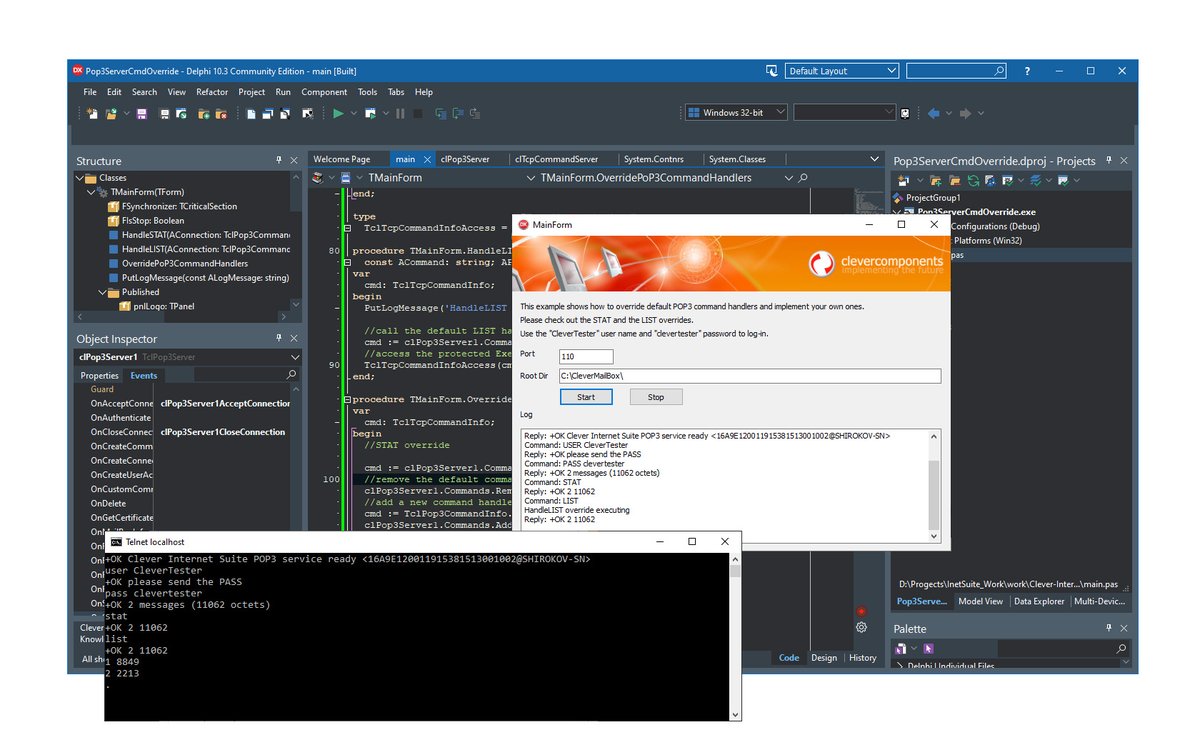The width and height of the screenshot is (1200, 750).
Task: Open the Data Explorer tab
Action: (x=1038, y=601)
